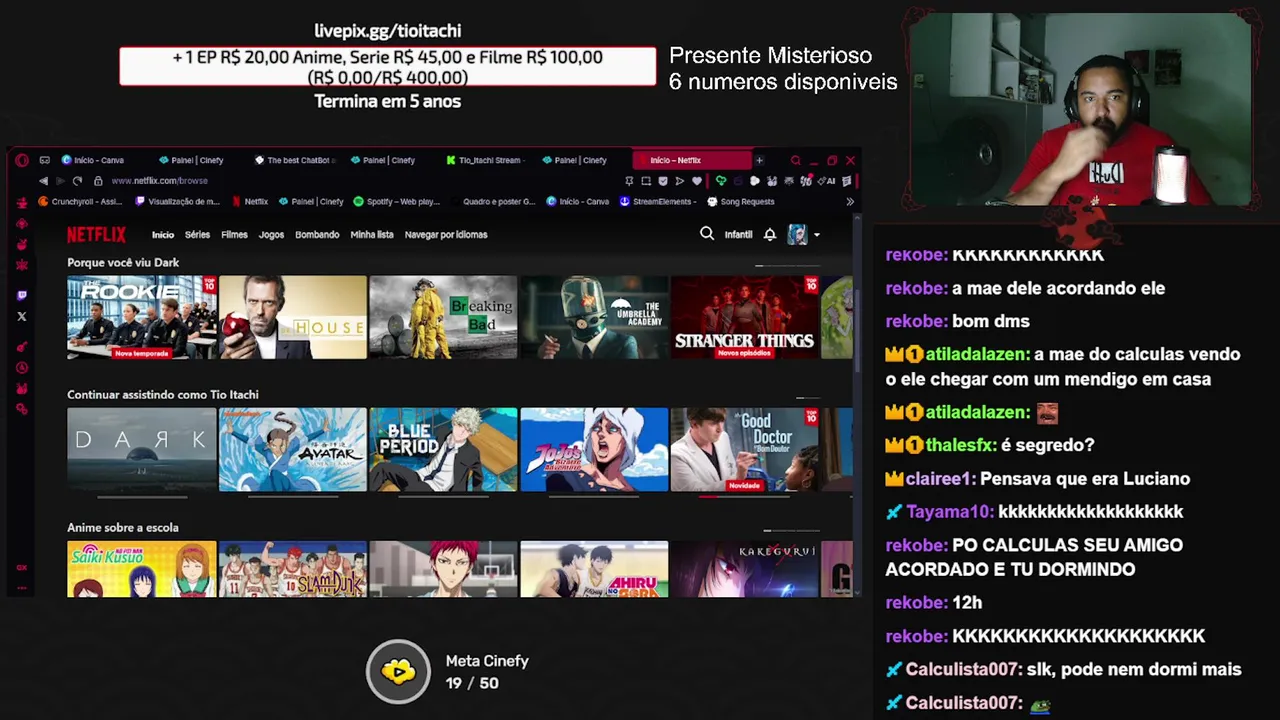1280x720 pixels.
Task: Select Início in Netflix navigation
Action: [x=163, y=235]
